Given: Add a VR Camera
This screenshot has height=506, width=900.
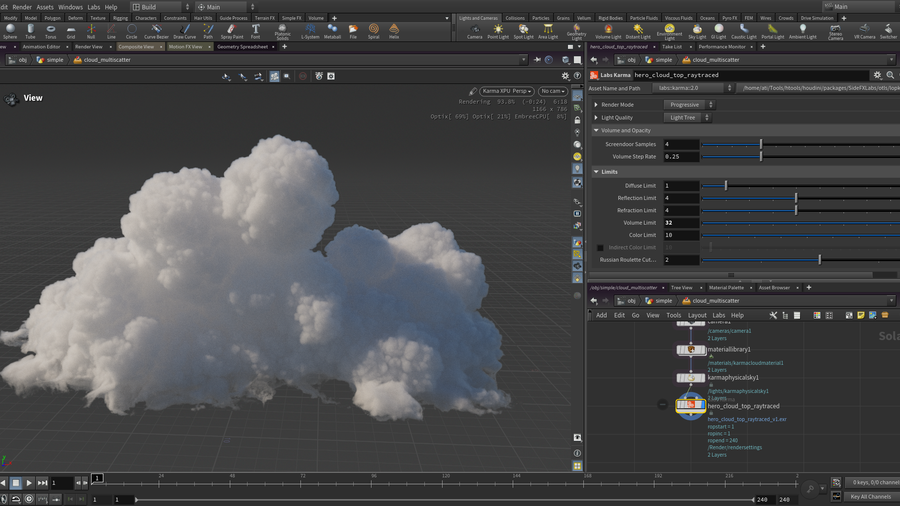Looking at the screenshot, I should pyautogui.click(x=864, y=31).
